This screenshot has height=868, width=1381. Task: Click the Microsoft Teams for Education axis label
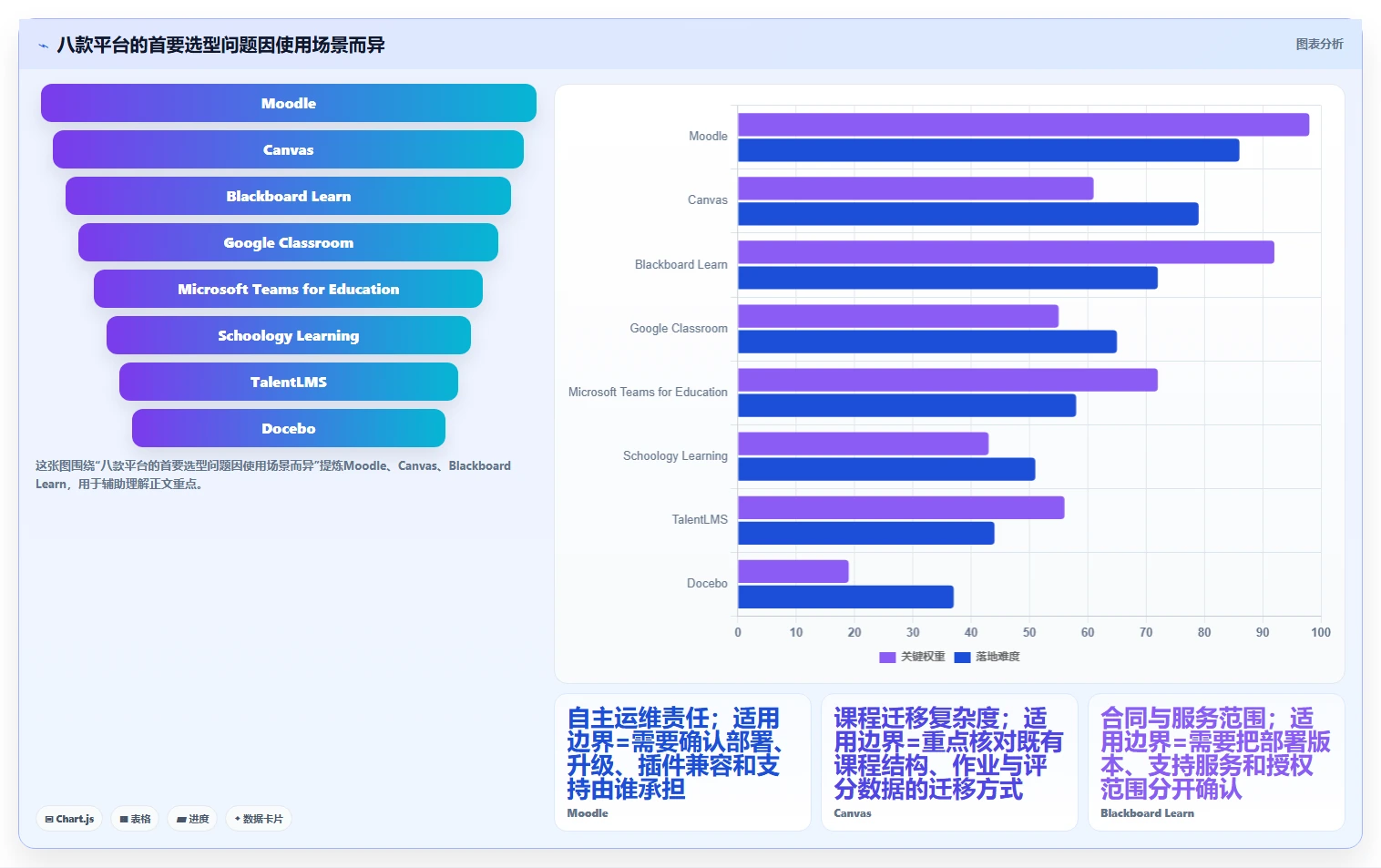pos(648,393)
